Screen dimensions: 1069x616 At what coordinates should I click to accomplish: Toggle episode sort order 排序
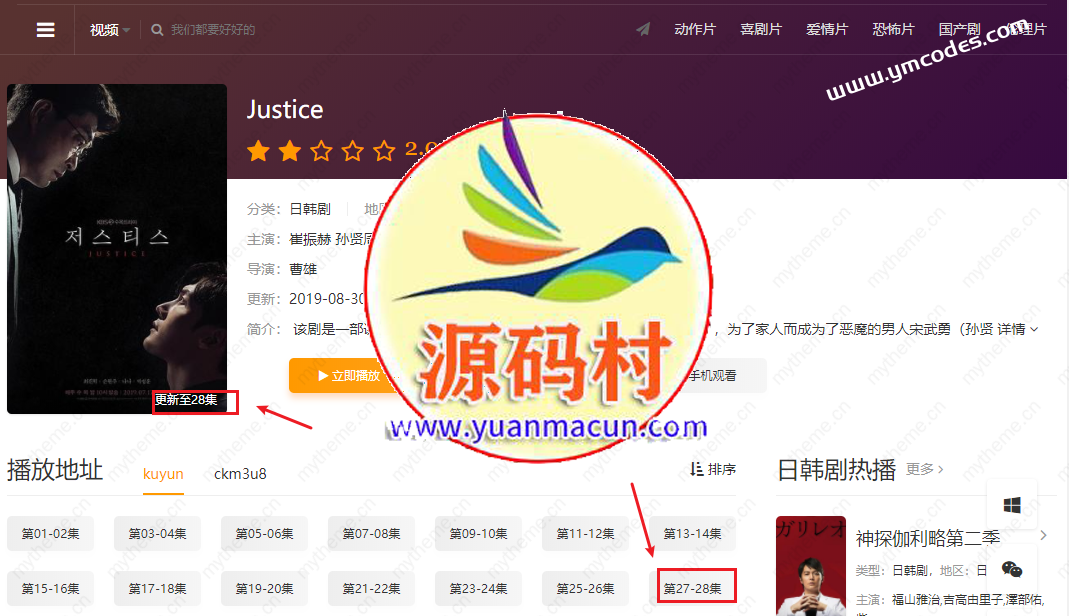pos(713,469)
